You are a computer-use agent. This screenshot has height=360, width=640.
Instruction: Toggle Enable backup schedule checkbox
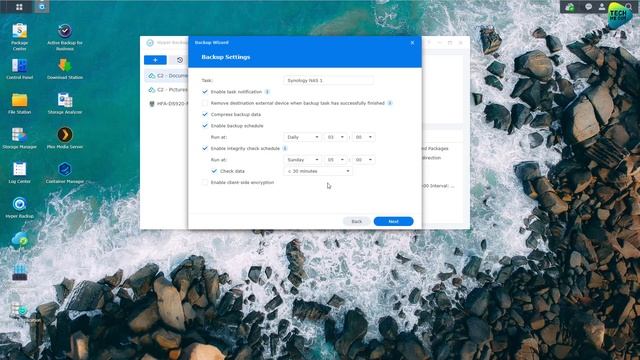205,126
